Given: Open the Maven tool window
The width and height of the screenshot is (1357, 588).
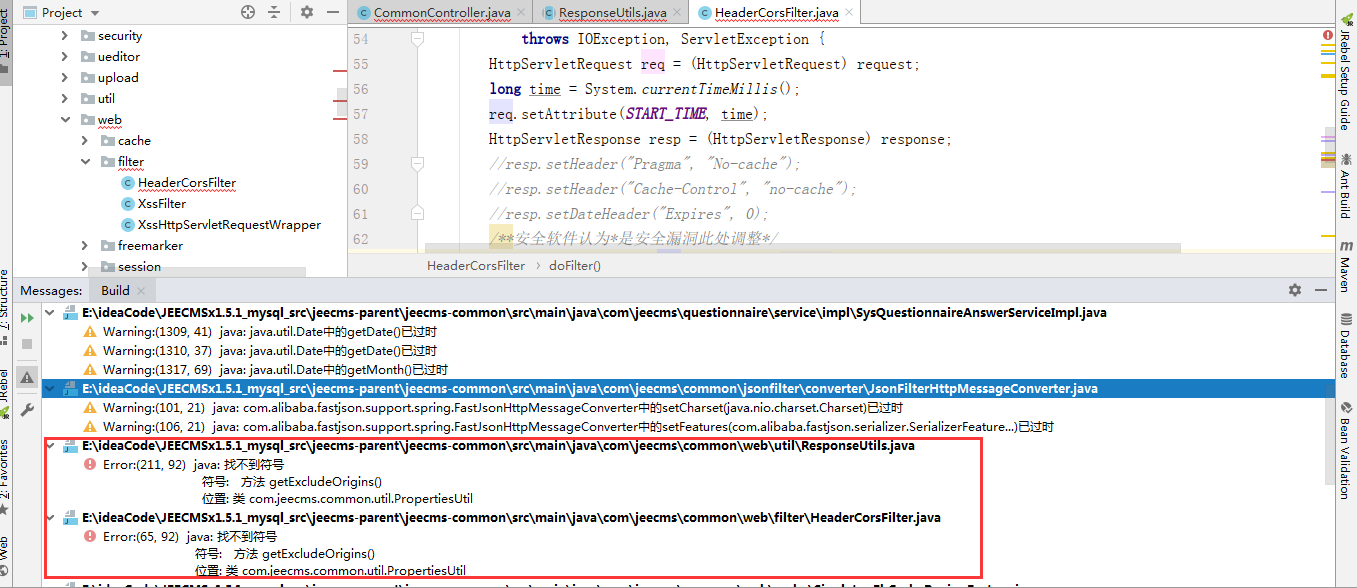Looking at the screenshot, I should 1345,265.
